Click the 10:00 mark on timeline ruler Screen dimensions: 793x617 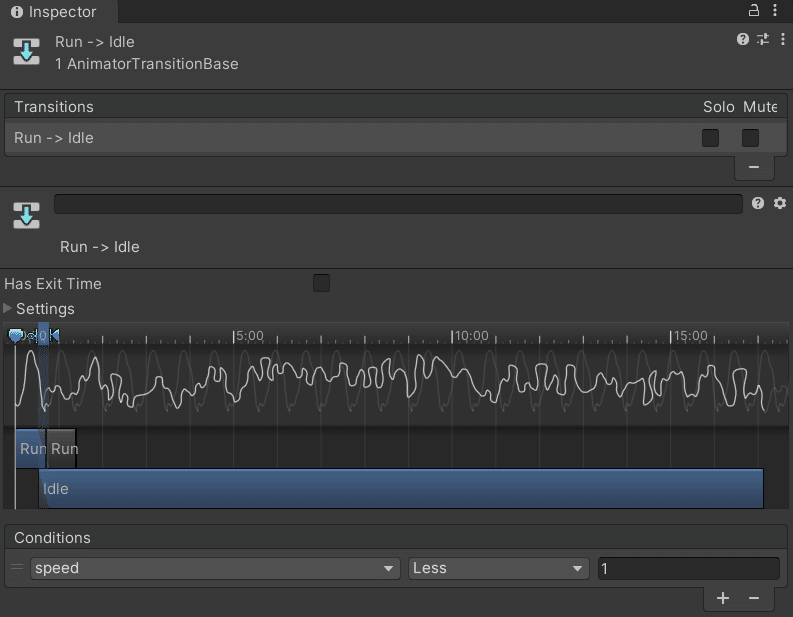tap(470, 336)
